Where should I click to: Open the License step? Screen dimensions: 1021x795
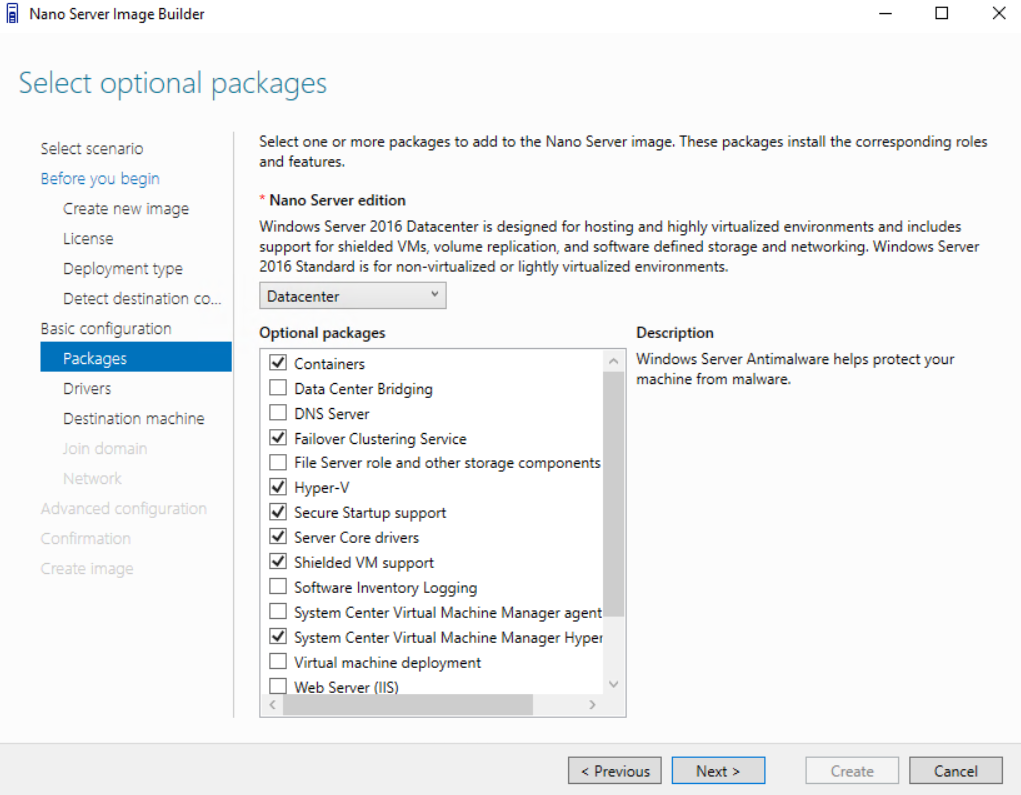pos(88,238)
